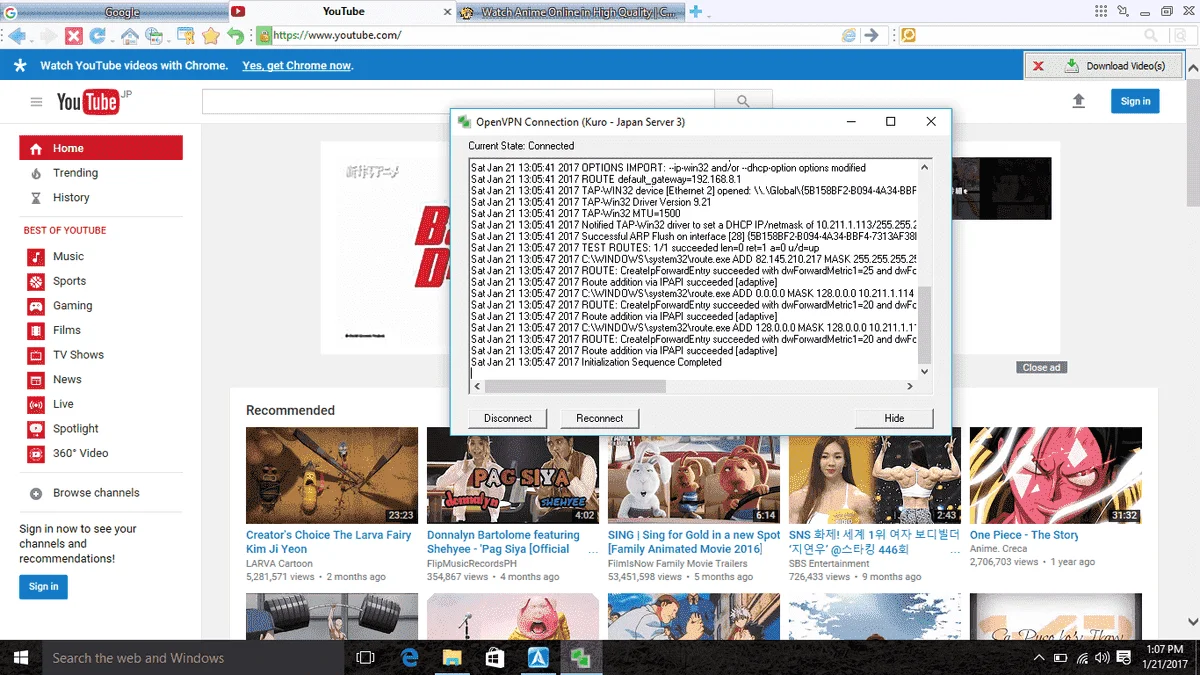Screen dimensions: 1200x675
Task: Click the red X on download bar
Action: tap(1038, 66)
